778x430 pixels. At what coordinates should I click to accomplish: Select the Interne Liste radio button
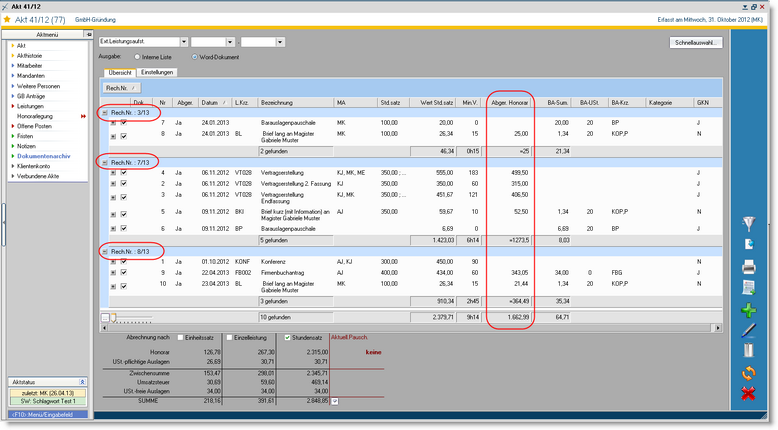click(137, 57)
